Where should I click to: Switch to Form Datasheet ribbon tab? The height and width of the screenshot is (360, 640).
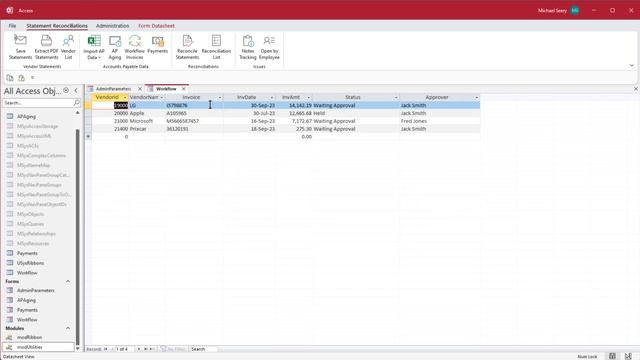point(156,26)
